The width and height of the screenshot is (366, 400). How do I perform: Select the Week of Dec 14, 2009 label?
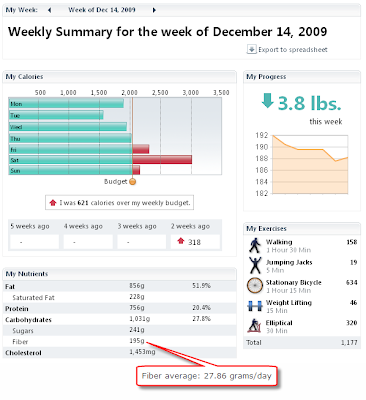coord(102,10)
